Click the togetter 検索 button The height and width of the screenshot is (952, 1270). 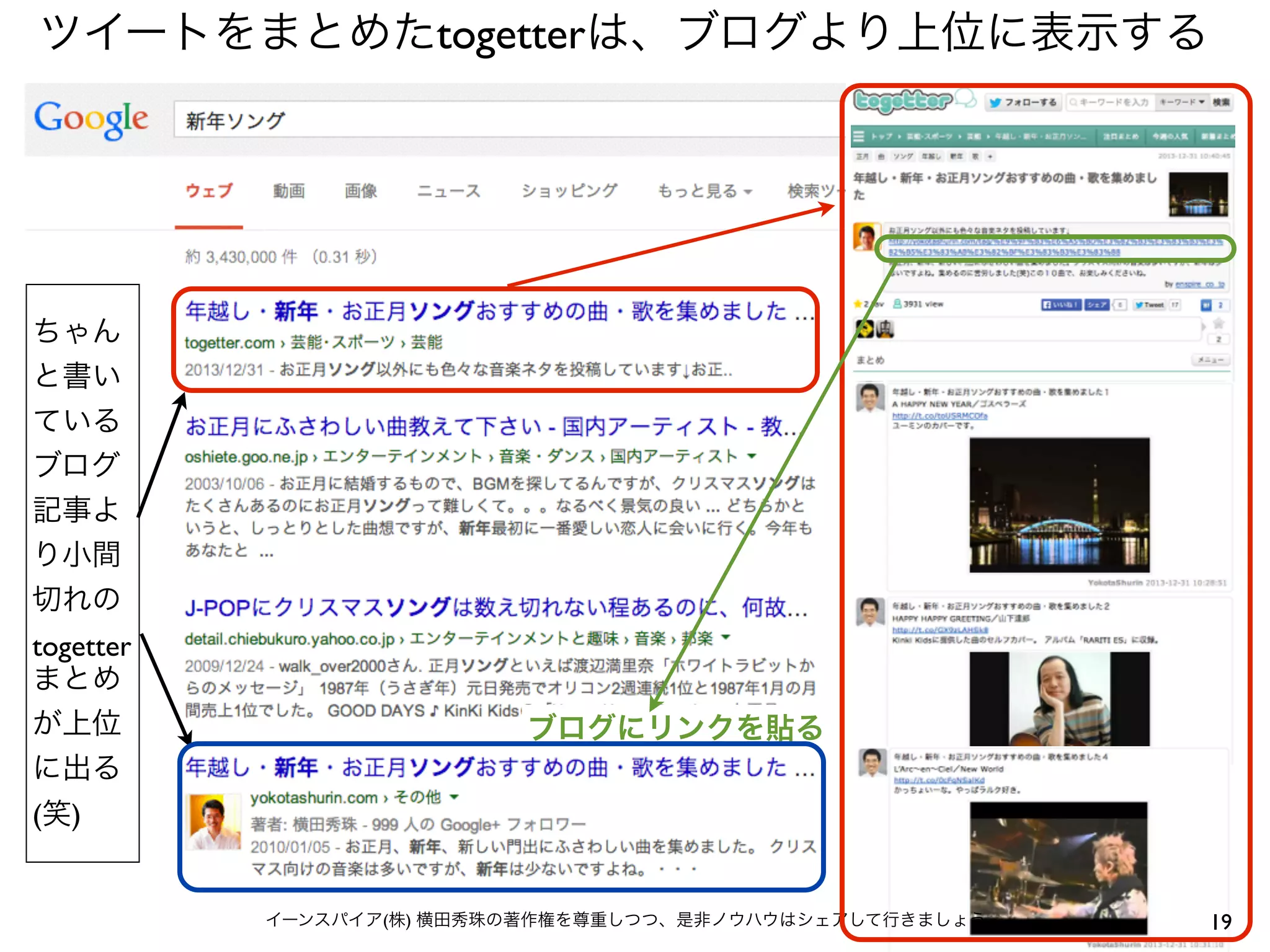[x=1221, y=102]
